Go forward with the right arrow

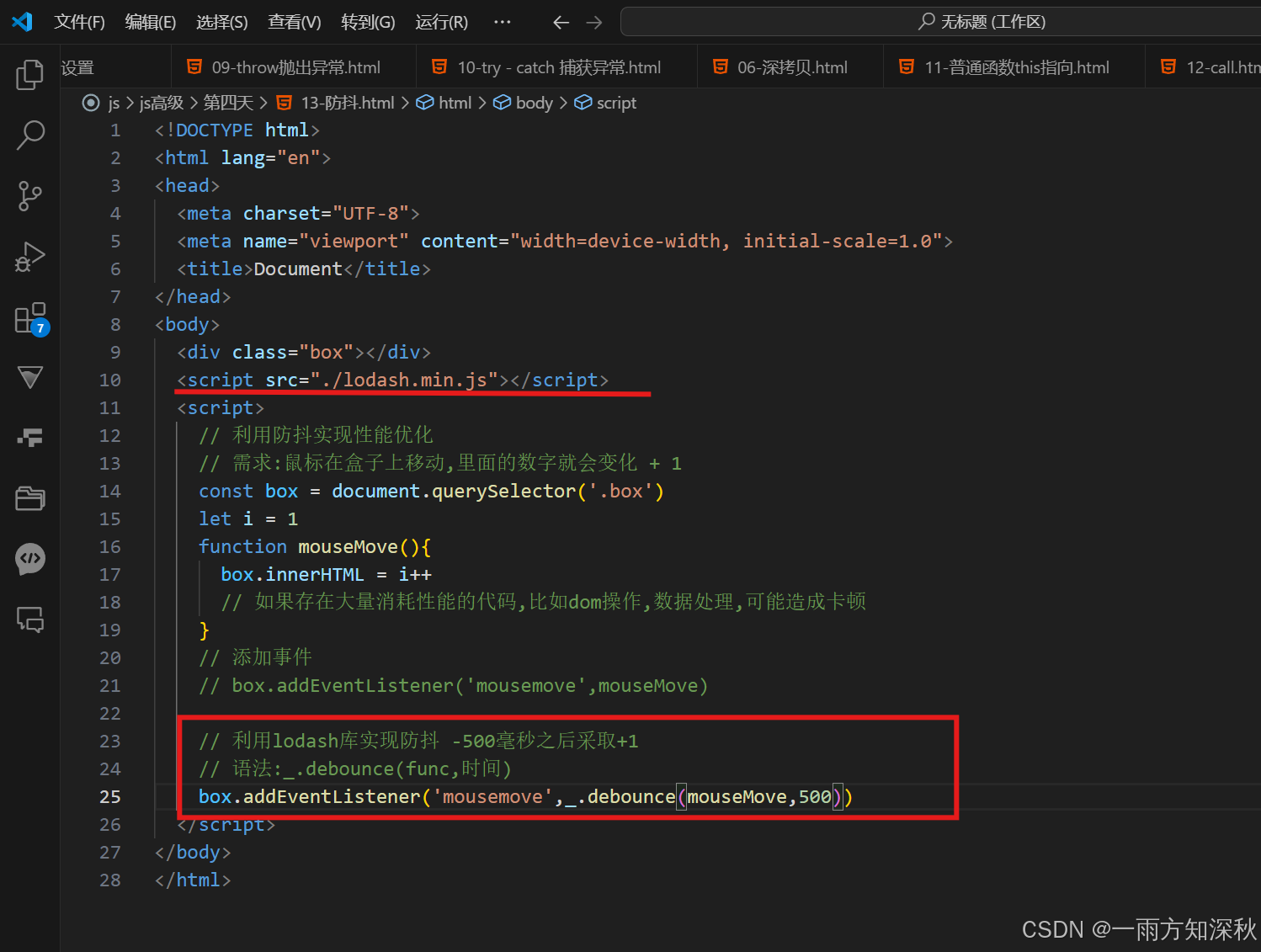[594, 23]
